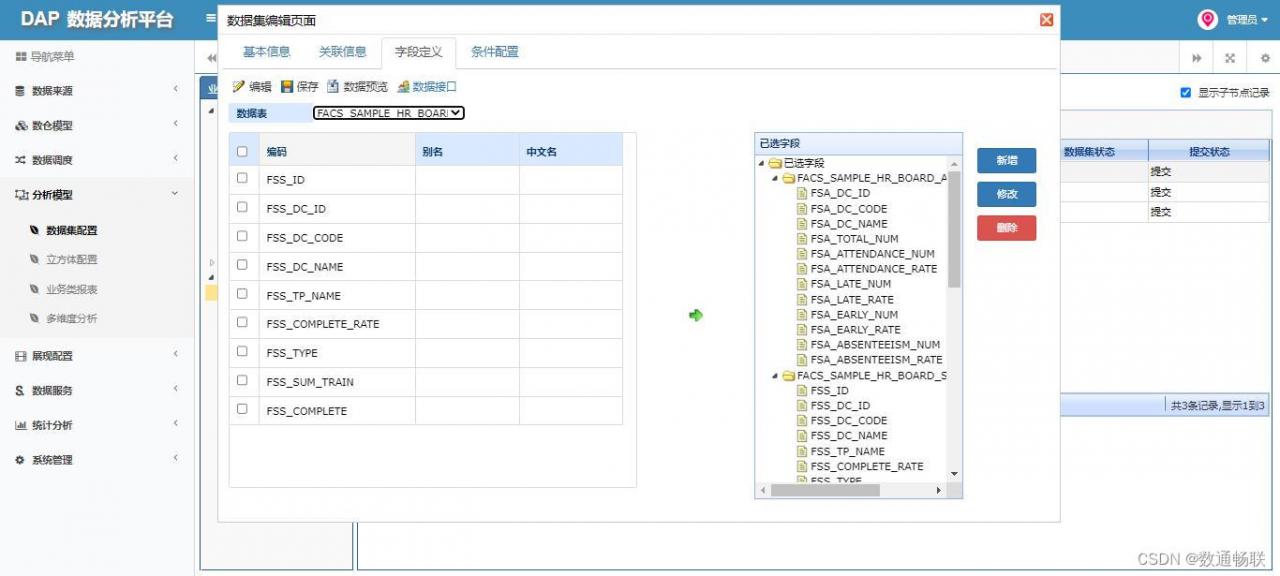
Task: Click the 管理员 user avatar icon
Action: click(1207, 19)
